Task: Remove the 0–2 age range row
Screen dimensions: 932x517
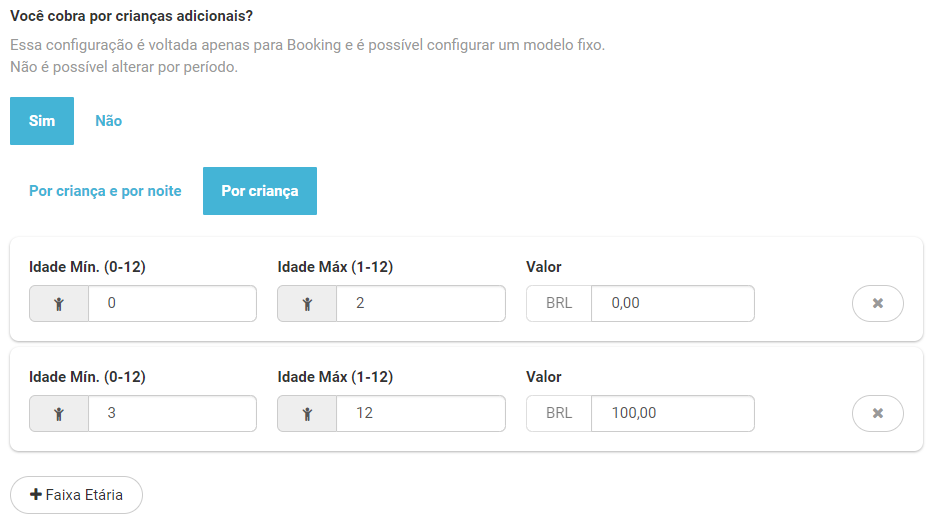Action: 877,304
